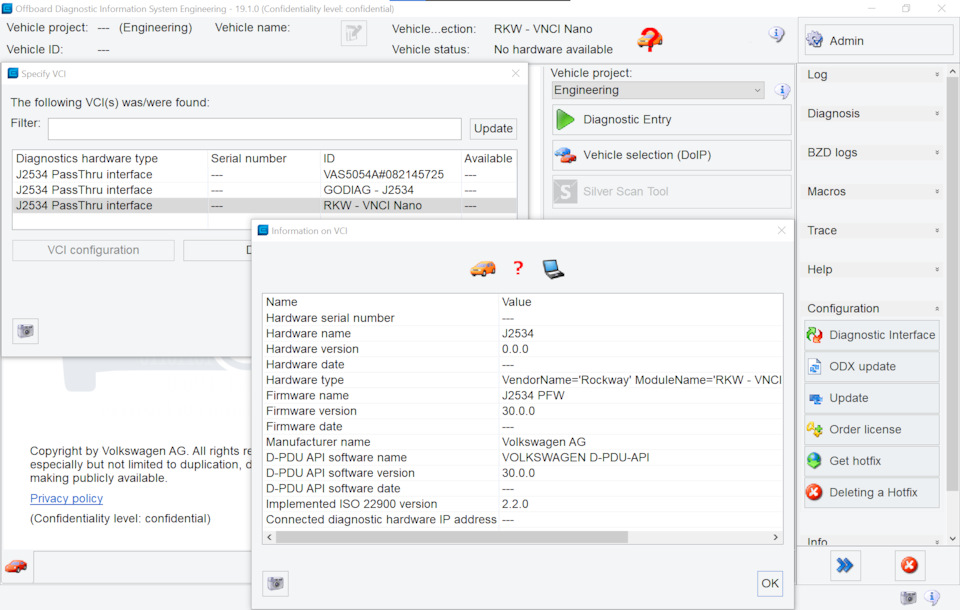This screenshot has width=960, height=610.
Task: Click red question mark in Information on VCI
Action: 518,268
